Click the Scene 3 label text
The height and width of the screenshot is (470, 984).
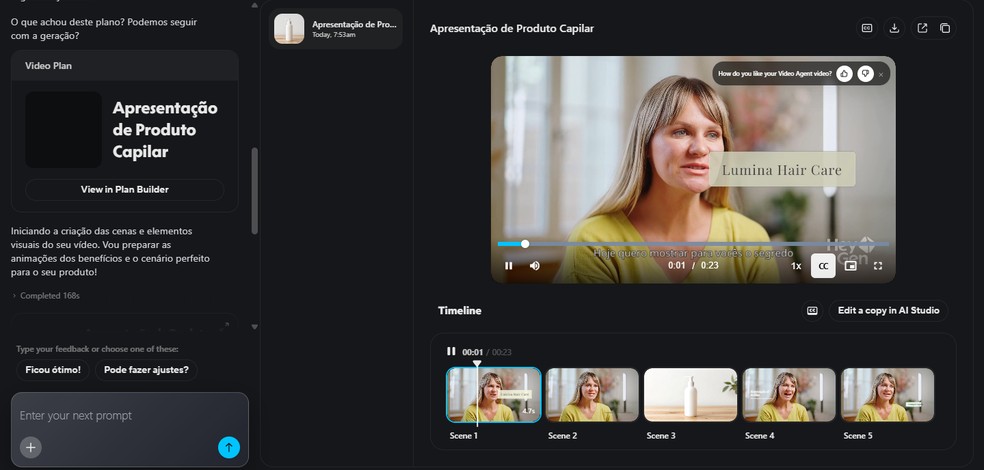[x=661, y=435]
